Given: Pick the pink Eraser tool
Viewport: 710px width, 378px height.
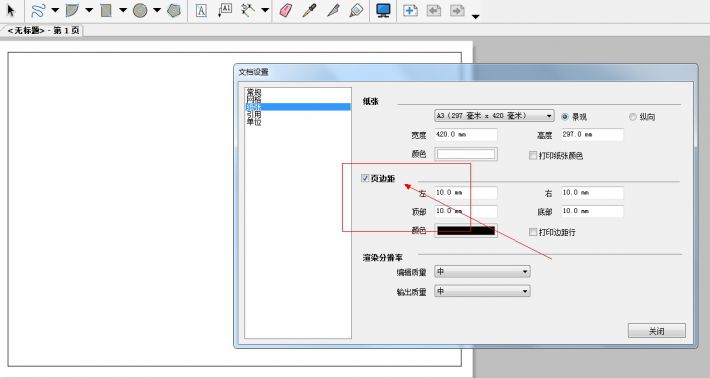Looking at the screenshot, I should [286, 10].
